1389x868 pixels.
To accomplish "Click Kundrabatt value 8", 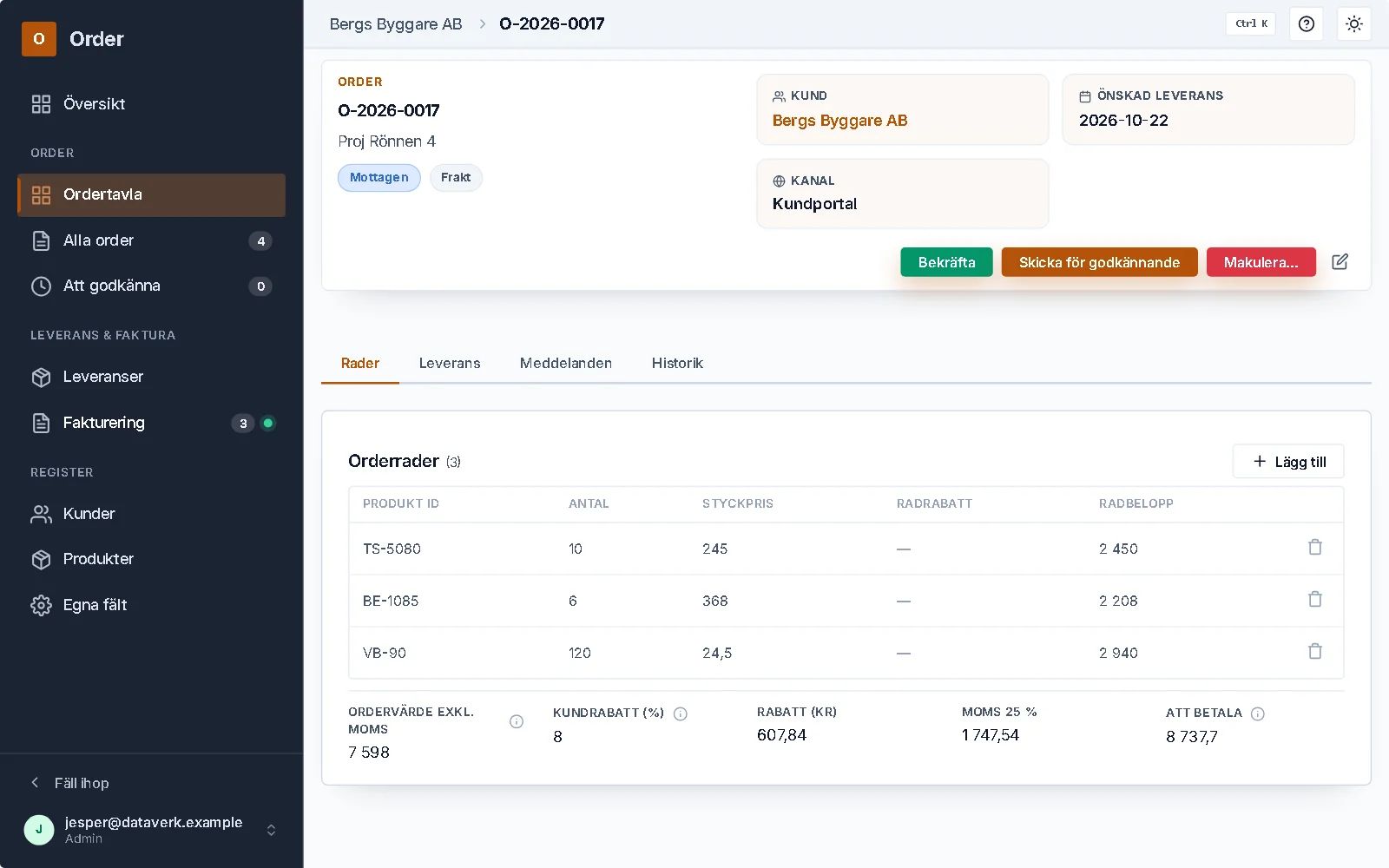I will pos(557,737).
